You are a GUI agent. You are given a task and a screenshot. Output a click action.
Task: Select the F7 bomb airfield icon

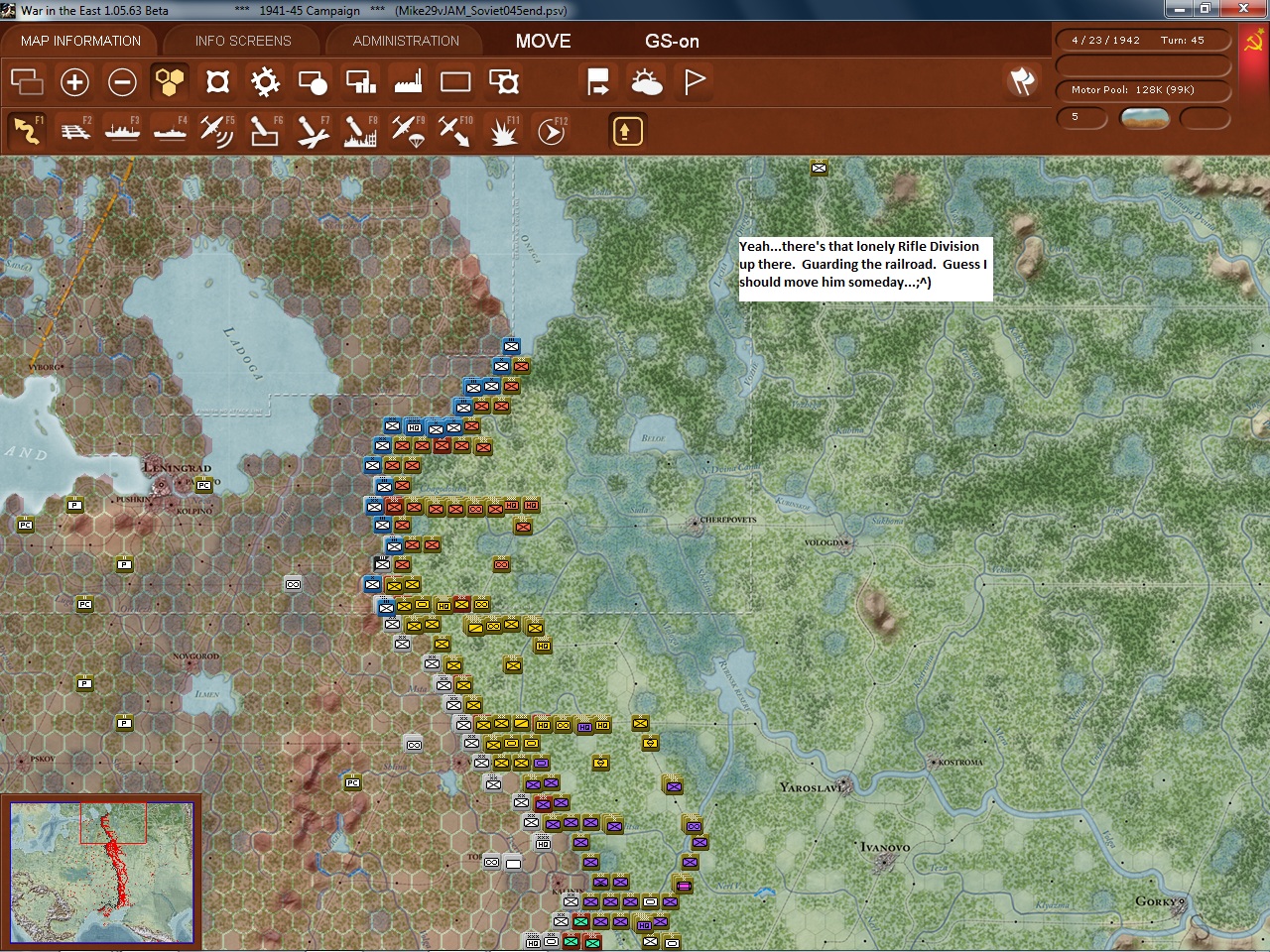coord(313,131)
